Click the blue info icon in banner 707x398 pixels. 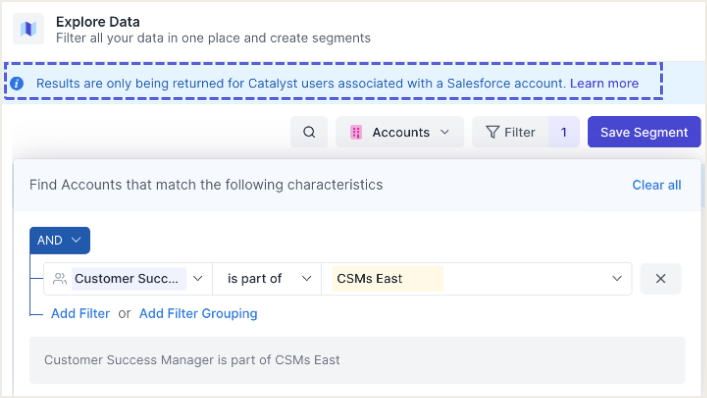click(17, 83)
